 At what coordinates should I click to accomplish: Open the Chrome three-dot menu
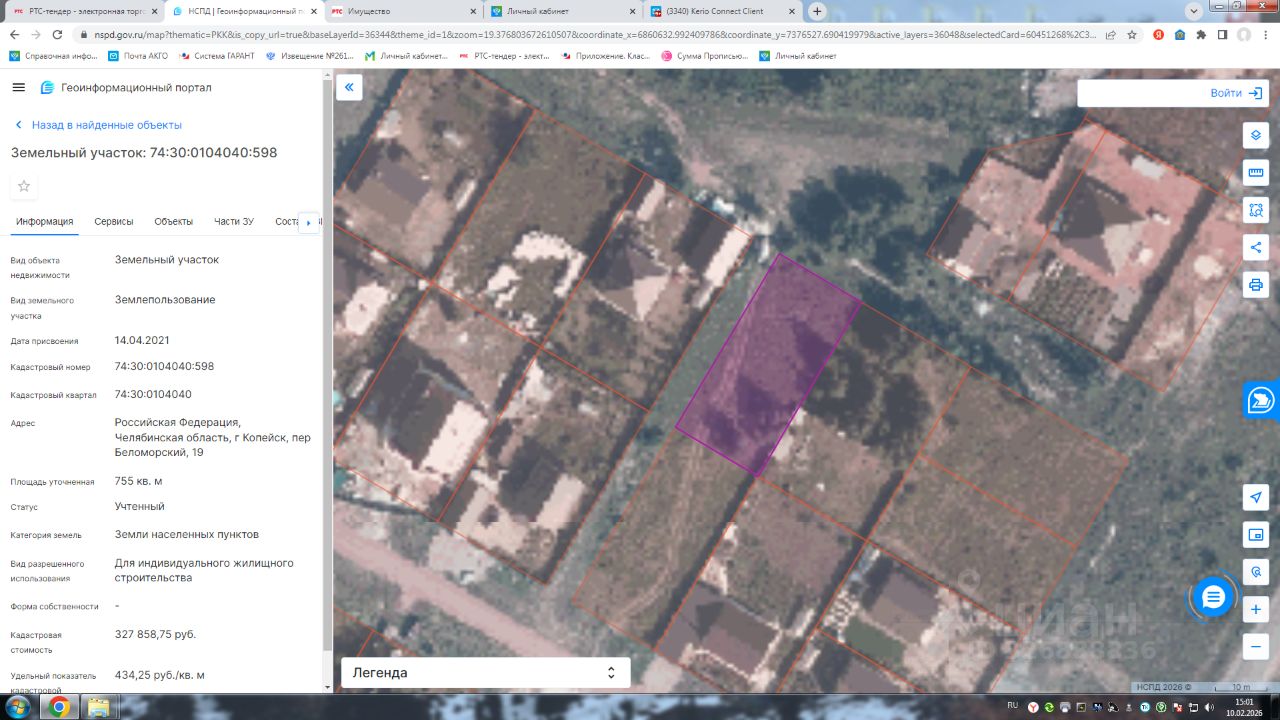coord(1266,34)
